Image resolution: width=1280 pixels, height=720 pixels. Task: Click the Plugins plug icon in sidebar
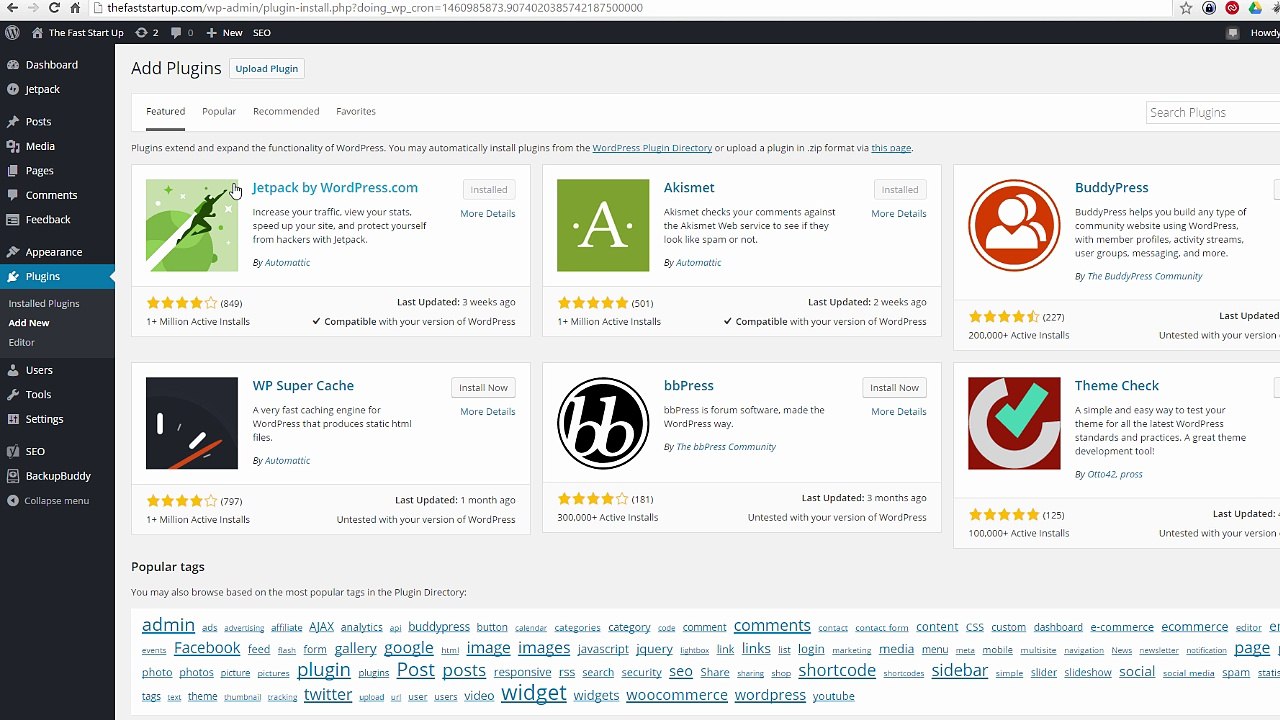tap(13, 277)
